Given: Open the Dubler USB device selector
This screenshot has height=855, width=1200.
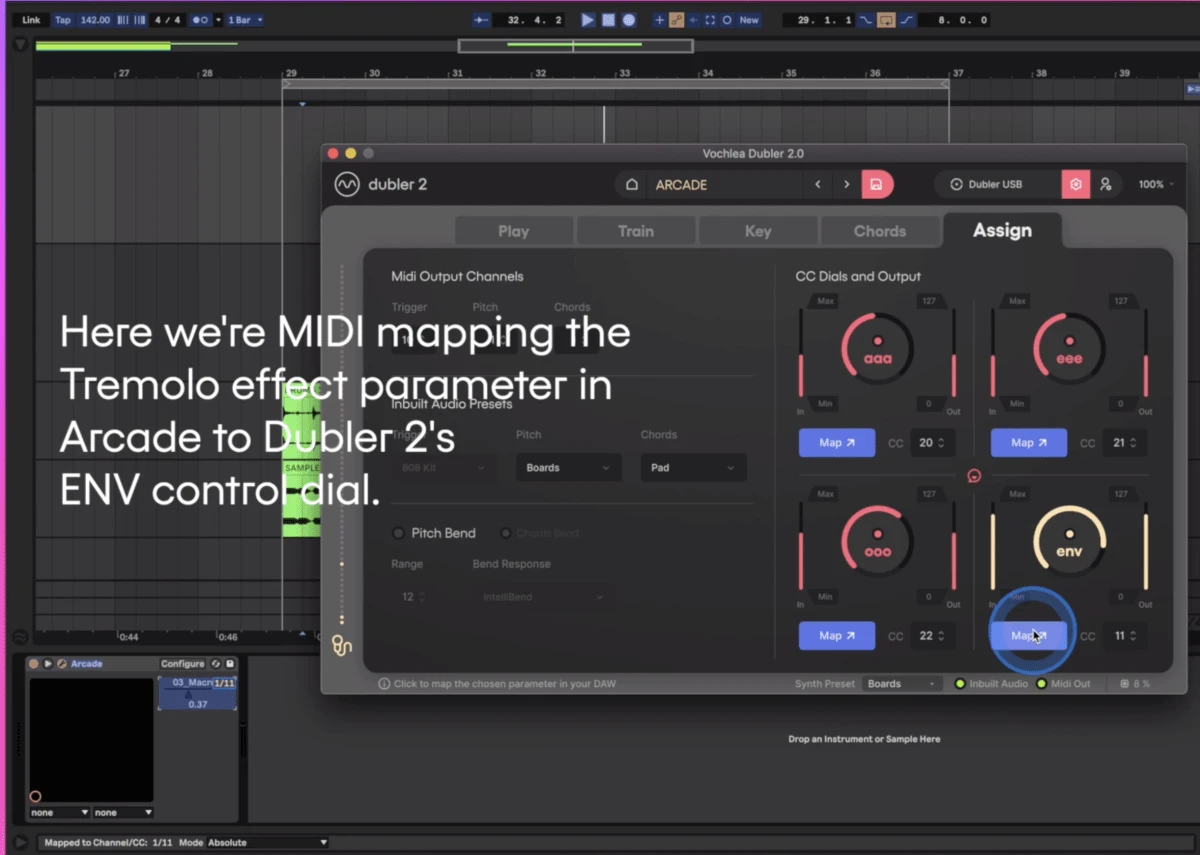Looking at the screenshot, I should [x=998, y=184].
